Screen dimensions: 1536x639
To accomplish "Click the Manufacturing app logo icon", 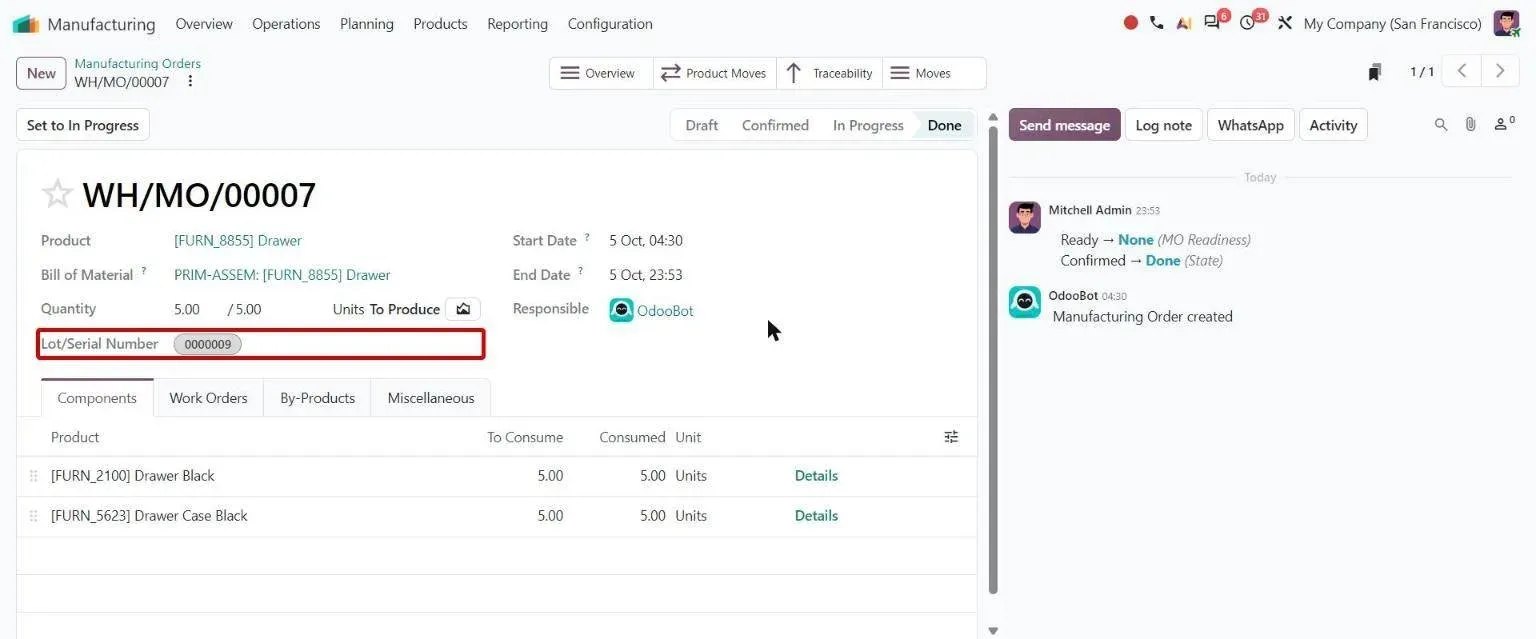I will (26, 24).
